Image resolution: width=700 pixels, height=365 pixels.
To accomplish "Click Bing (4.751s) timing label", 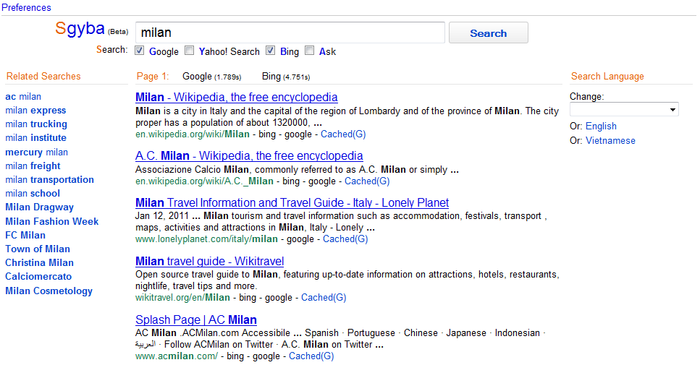I will click(x=286, y=76).
